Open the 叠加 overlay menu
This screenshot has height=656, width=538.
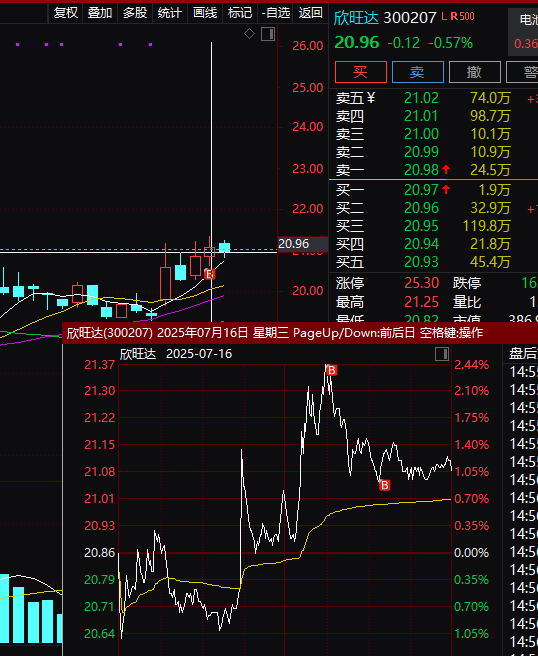pyautogui.click(x=100, y=13)
